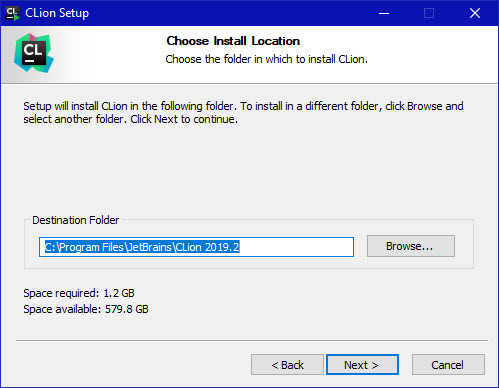
Task: Click the Space available 579.8 GB text
Action: [86, 309]
